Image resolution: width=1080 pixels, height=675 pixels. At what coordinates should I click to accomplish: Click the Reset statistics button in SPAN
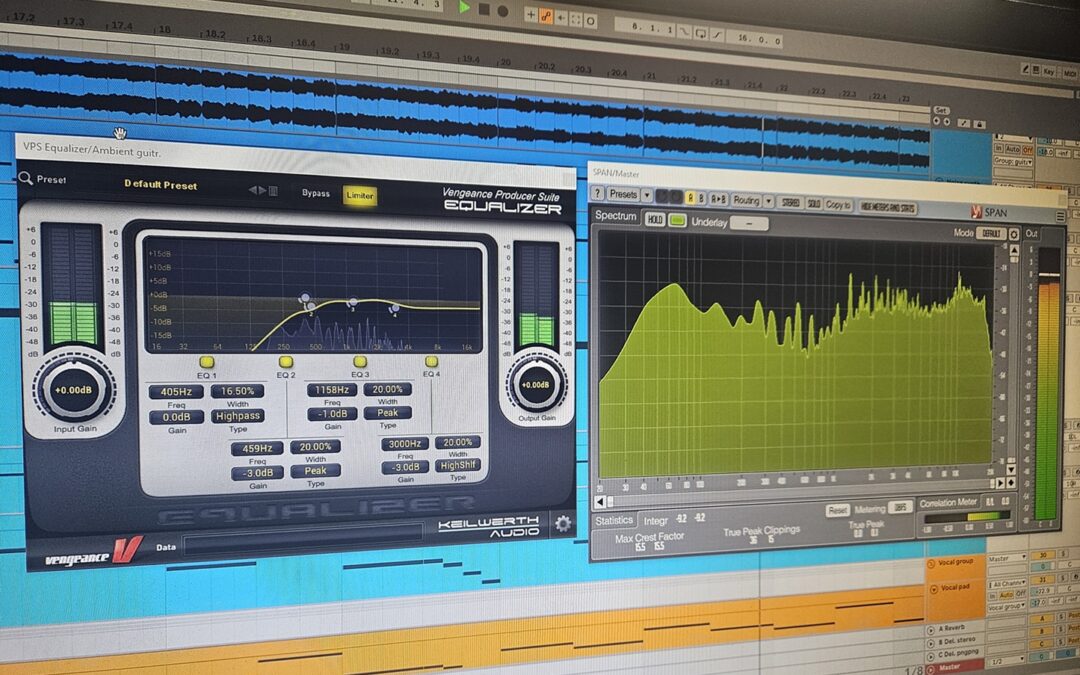(x=837, y=510)
